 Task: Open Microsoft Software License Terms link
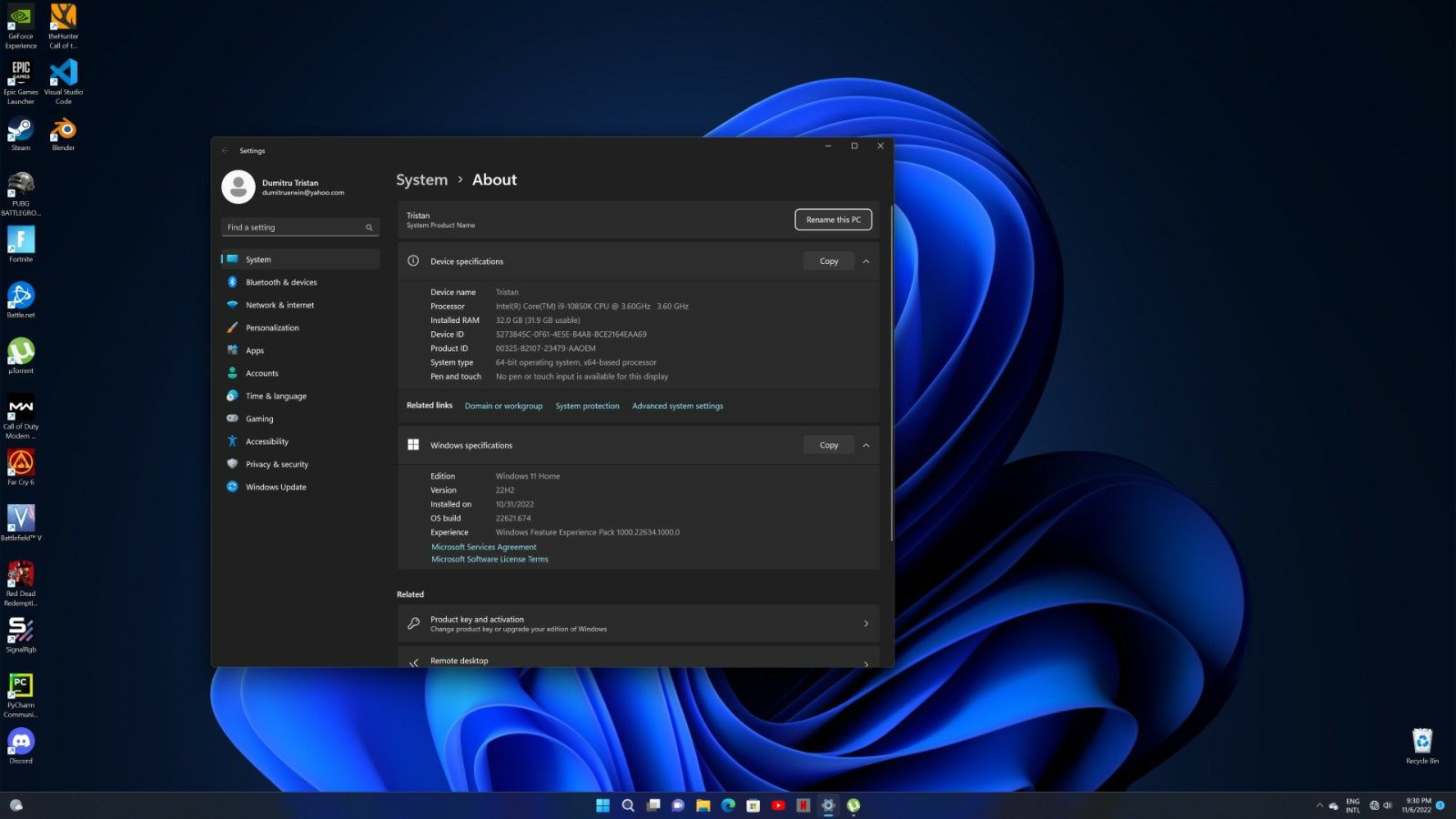pyautogui.click(x=490, y=559)
